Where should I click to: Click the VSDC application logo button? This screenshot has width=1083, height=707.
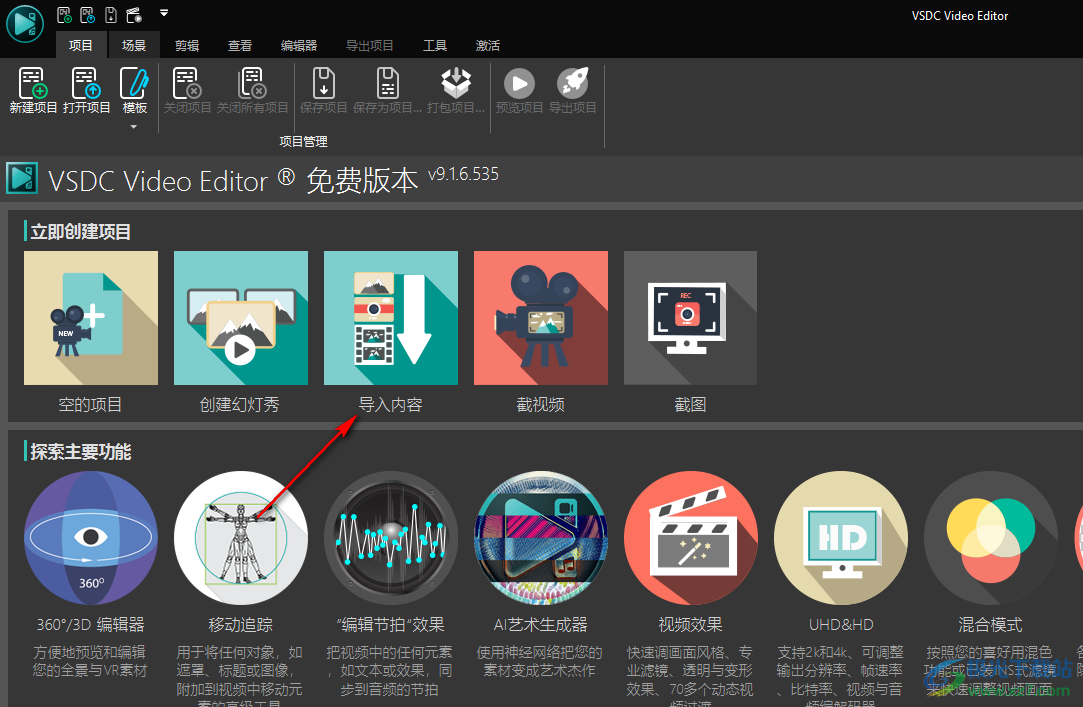(x=25, y=23)
